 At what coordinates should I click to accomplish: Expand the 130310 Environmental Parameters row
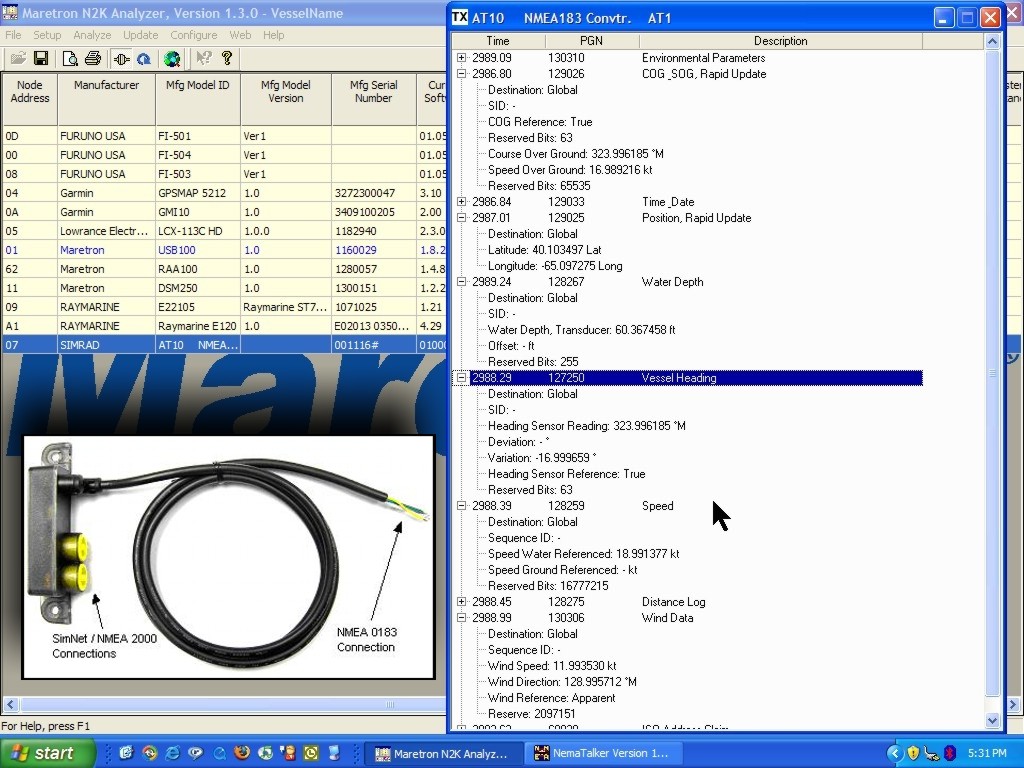[462, 57]
